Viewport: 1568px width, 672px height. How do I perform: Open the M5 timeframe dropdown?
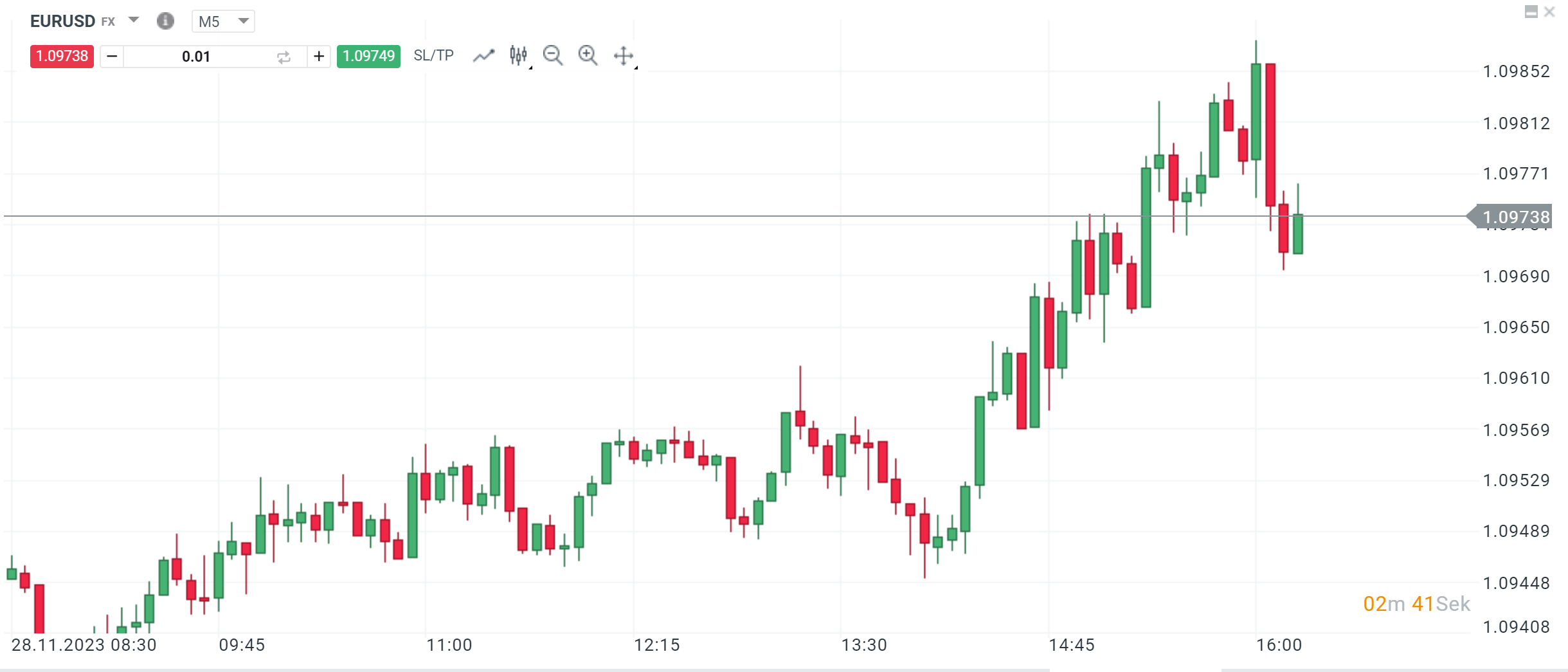223,21
